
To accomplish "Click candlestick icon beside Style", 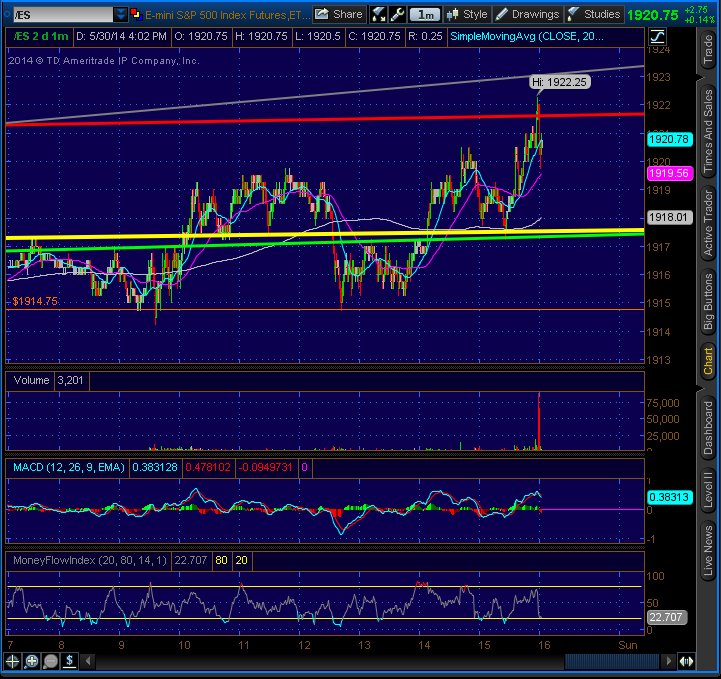I will 453,15.
